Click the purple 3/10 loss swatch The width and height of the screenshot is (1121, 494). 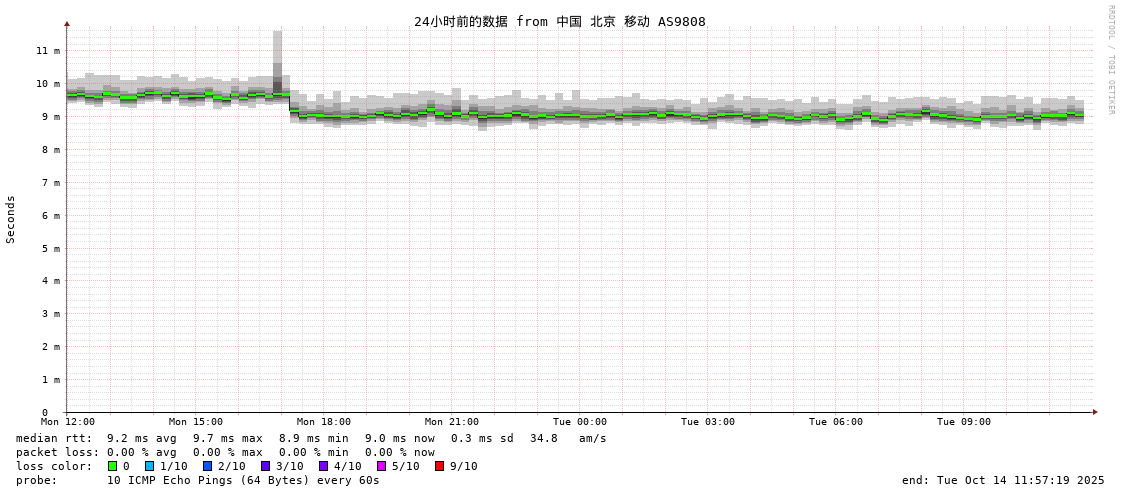tap(265, 466)
